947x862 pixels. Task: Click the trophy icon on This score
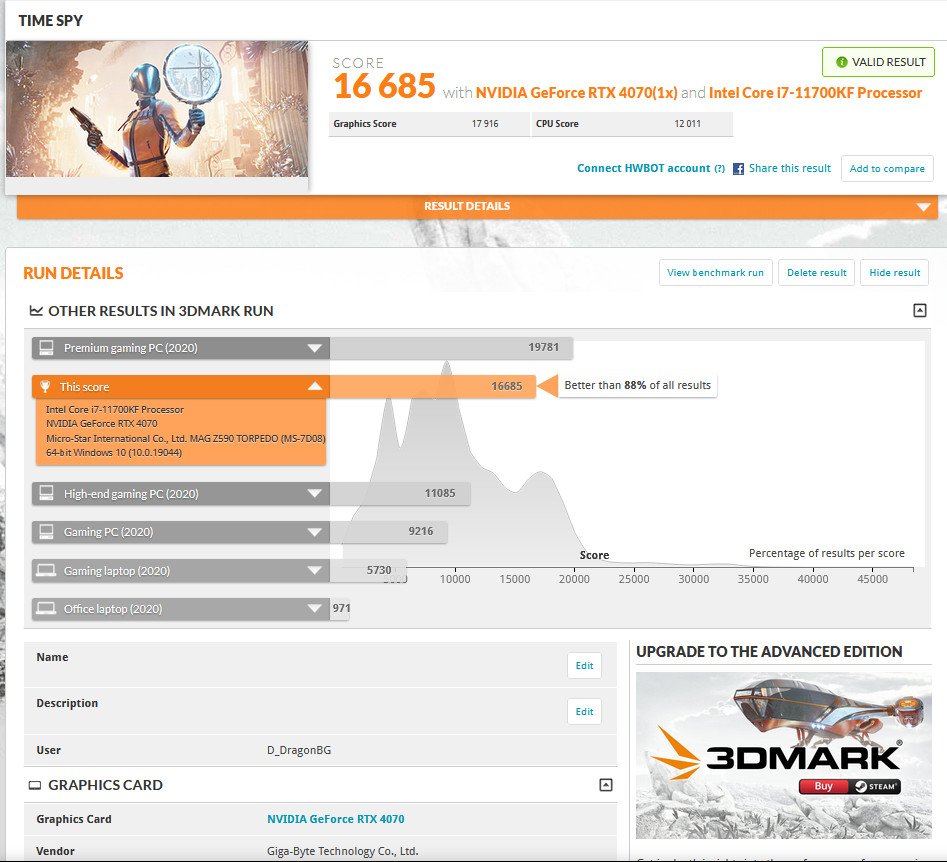point(45,387)
